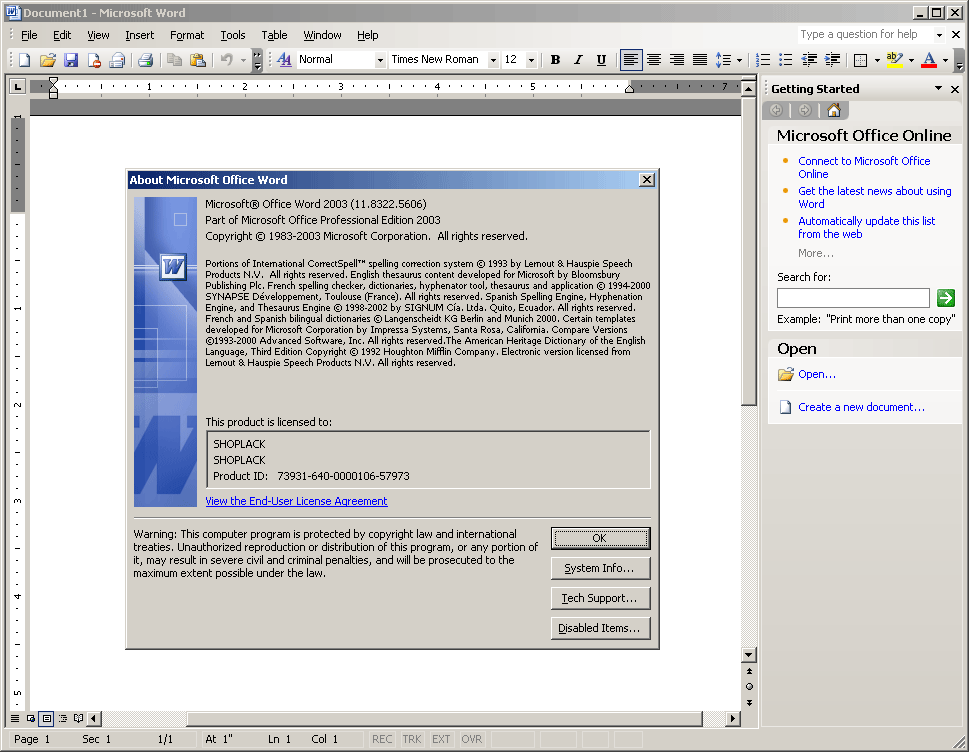Click the Numbering list icon
Screen dimensions: 969x752
(763, 60)
